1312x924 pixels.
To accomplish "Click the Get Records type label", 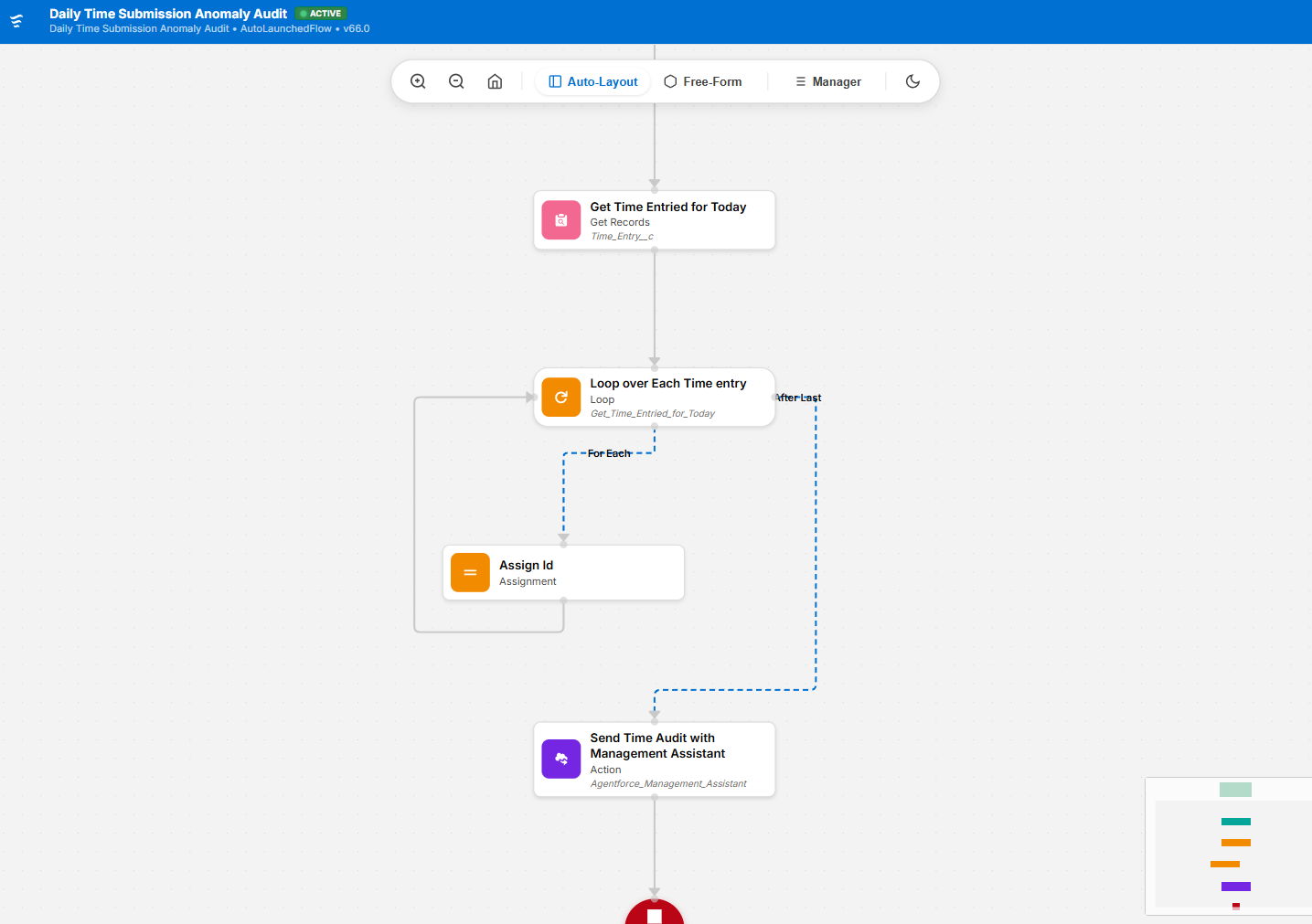I will pyautogui.click(x=620, y=223).
